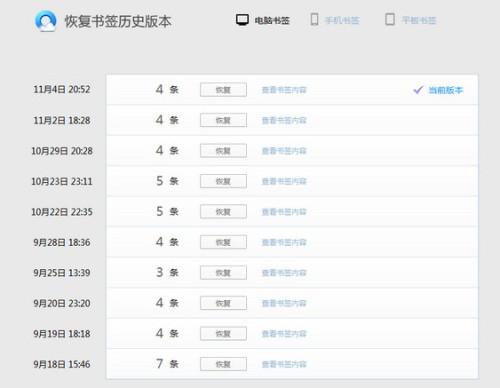Screen dimensions: 500x388
Task: View bookmark contents for 10月22日 22:35
Action: 284,212
